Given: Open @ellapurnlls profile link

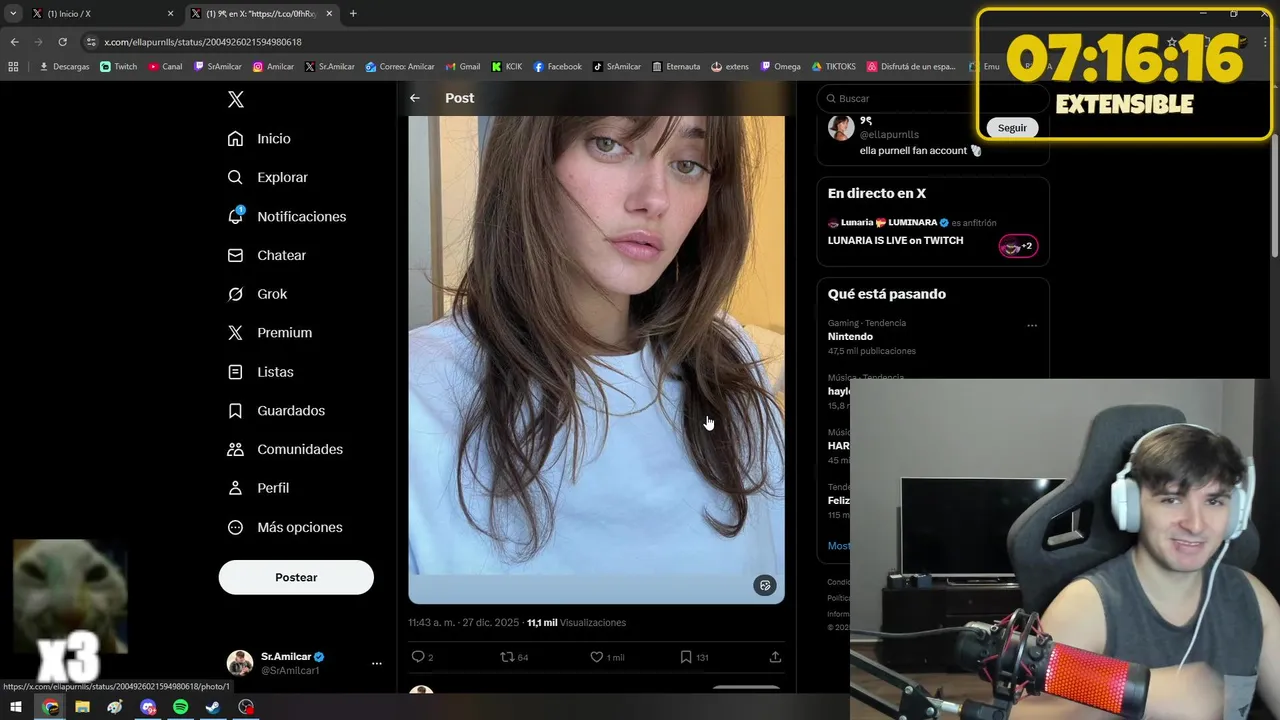Looking at the screenshot, I should pyautogui.click(x=889, y=134).
